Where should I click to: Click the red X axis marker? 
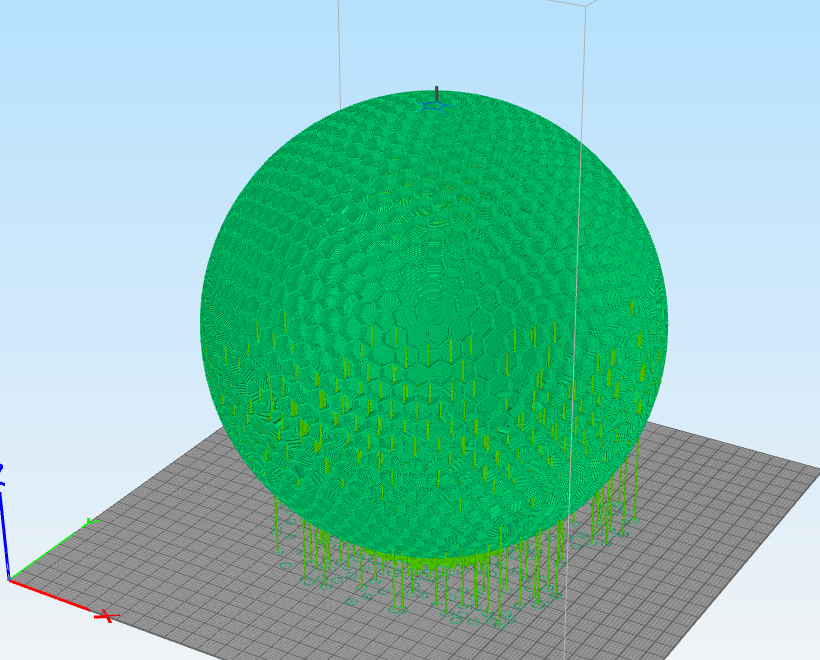tap(107, 616)
